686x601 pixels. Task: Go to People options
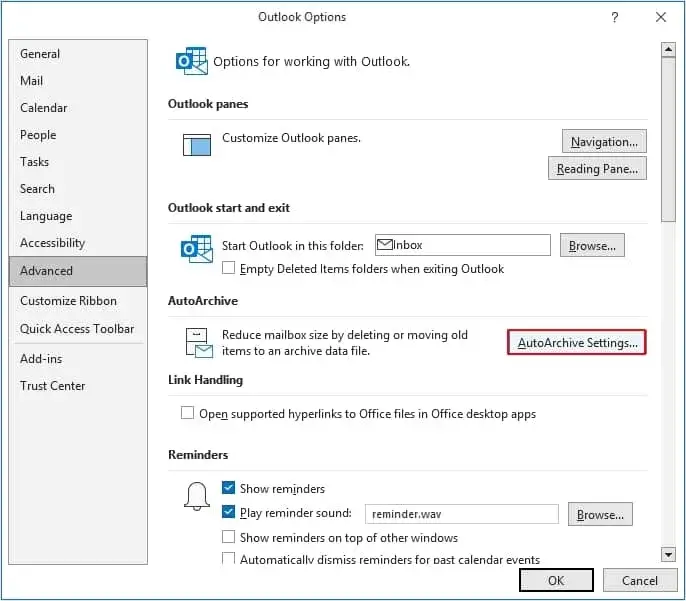point(78,135)
